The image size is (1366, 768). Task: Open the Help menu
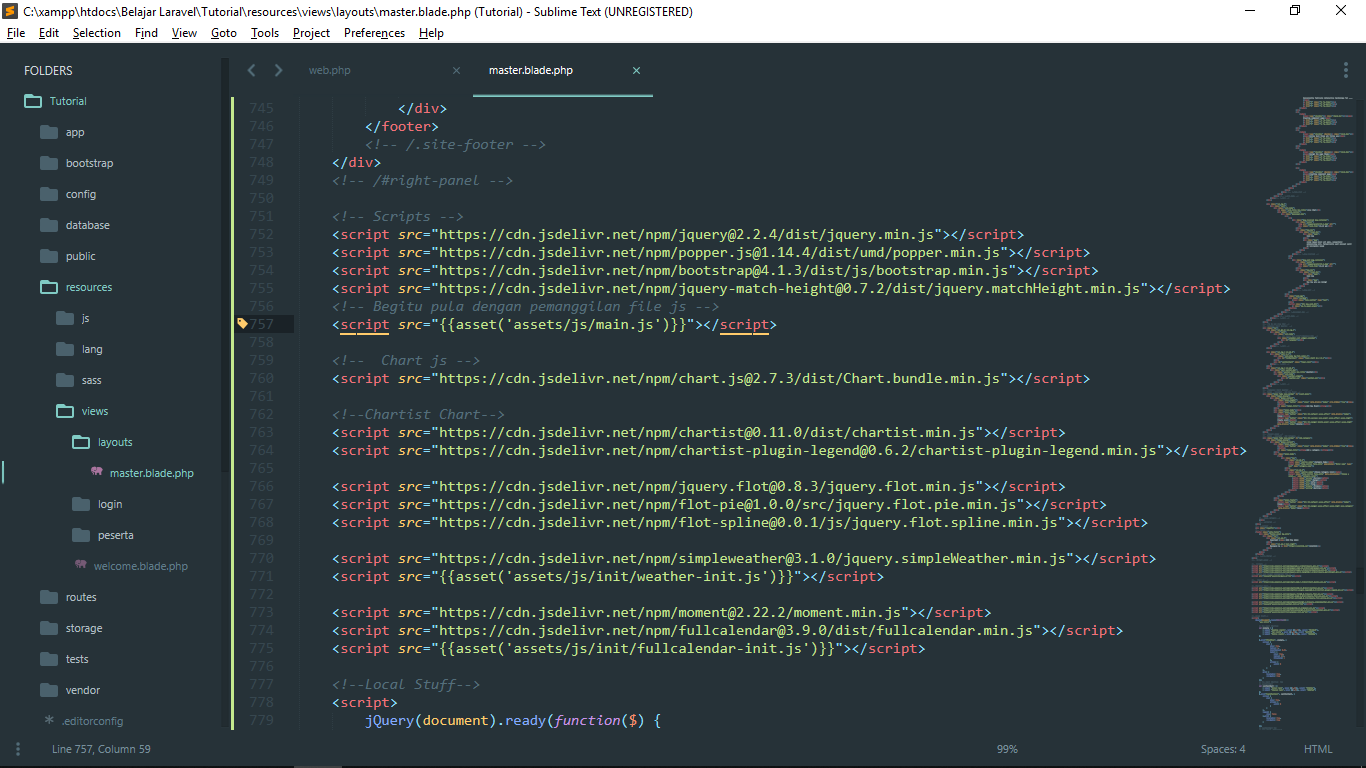click(431, 33)
